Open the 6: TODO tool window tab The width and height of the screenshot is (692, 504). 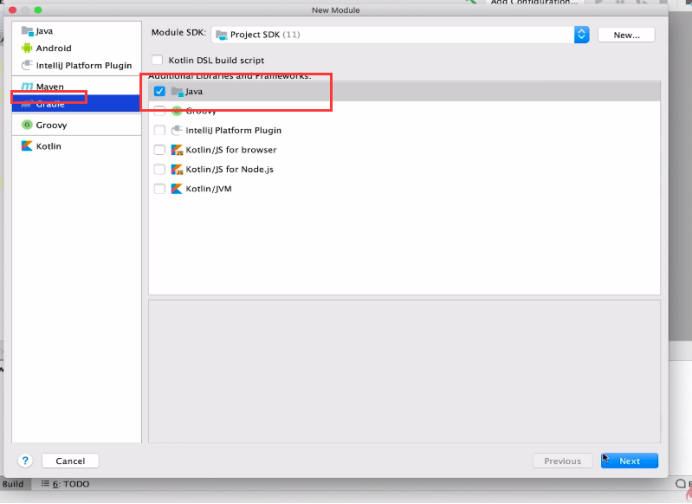click(65, 484)
